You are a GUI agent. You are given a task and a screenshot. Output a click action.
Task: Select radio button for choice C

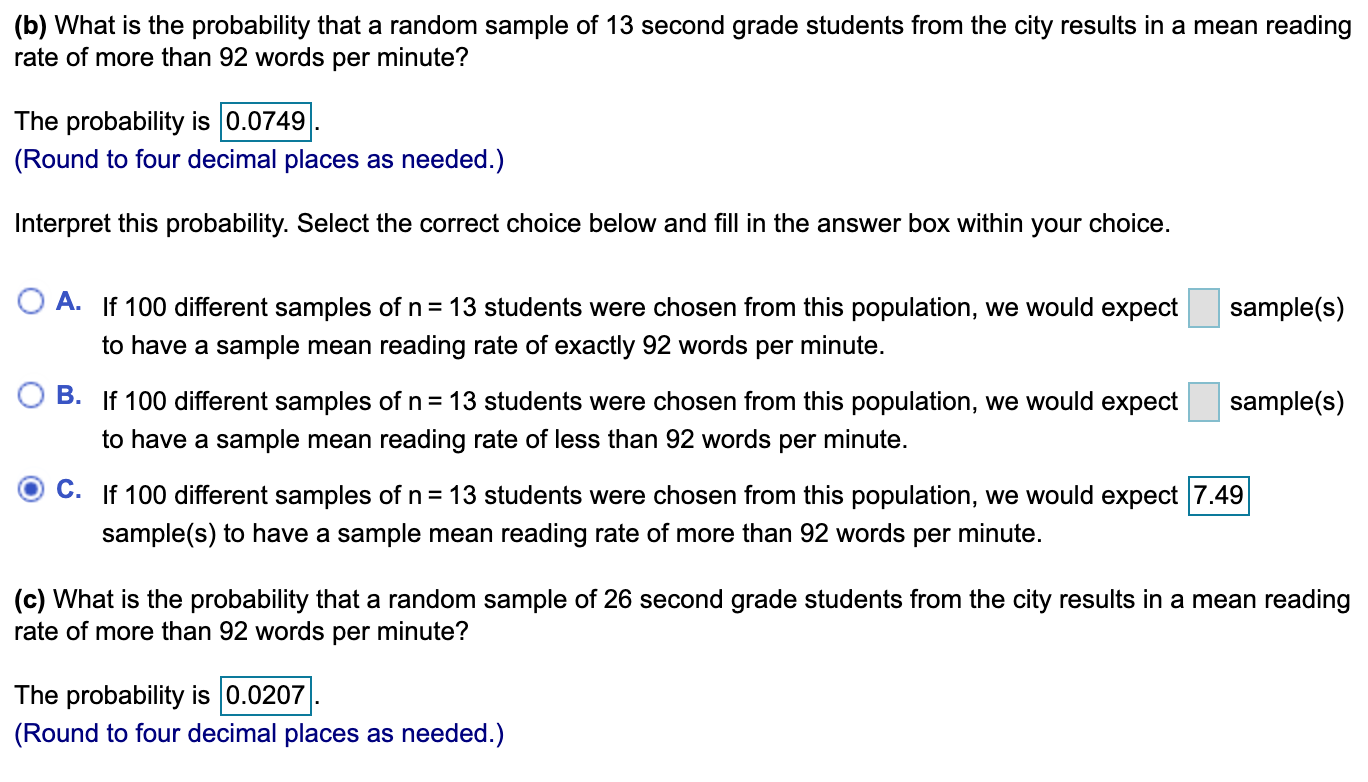click(x=32, y=487)
